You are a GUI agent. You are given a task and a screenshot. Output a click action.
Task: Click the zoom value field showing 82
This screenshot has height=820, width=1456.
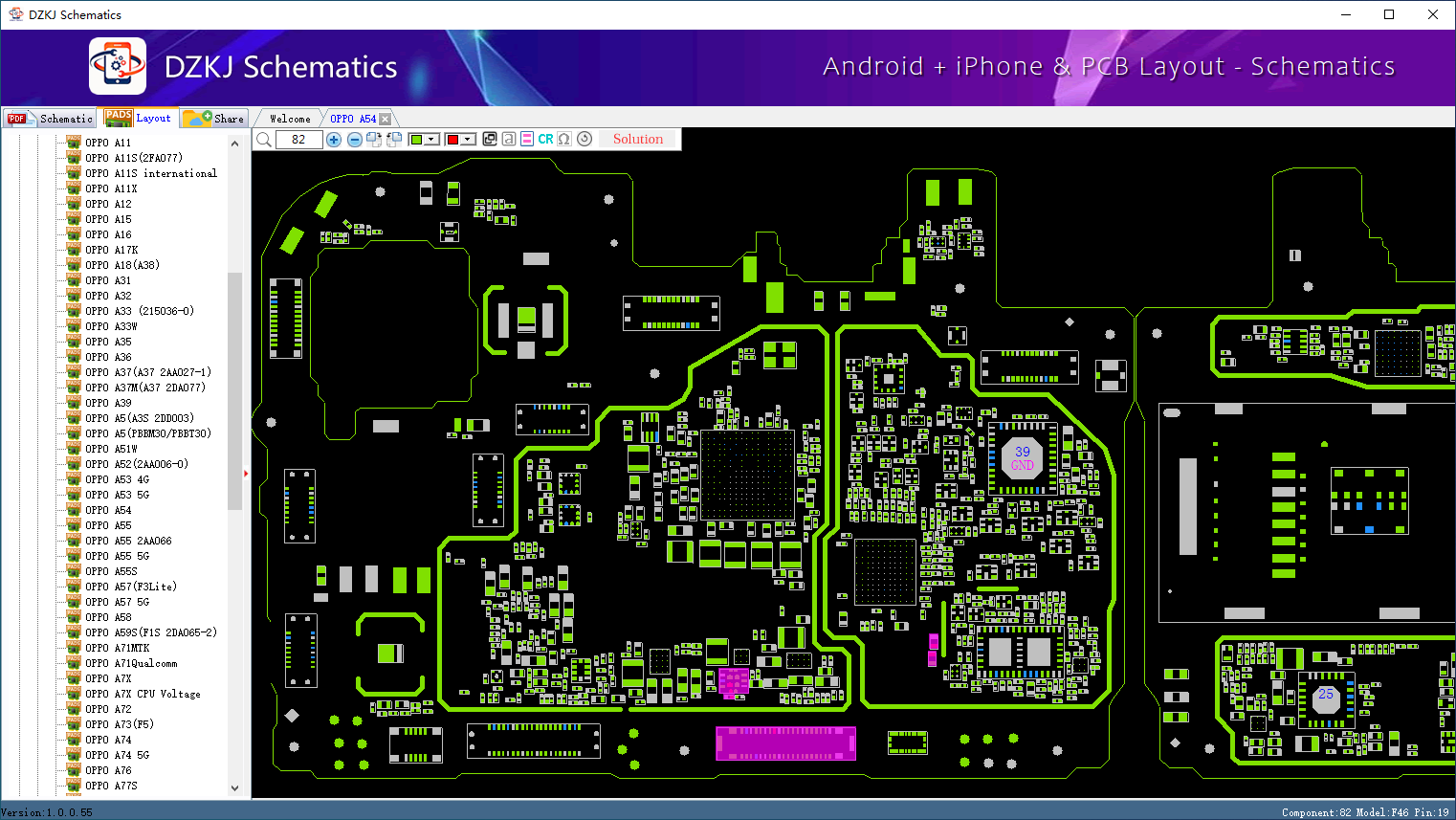298,140
